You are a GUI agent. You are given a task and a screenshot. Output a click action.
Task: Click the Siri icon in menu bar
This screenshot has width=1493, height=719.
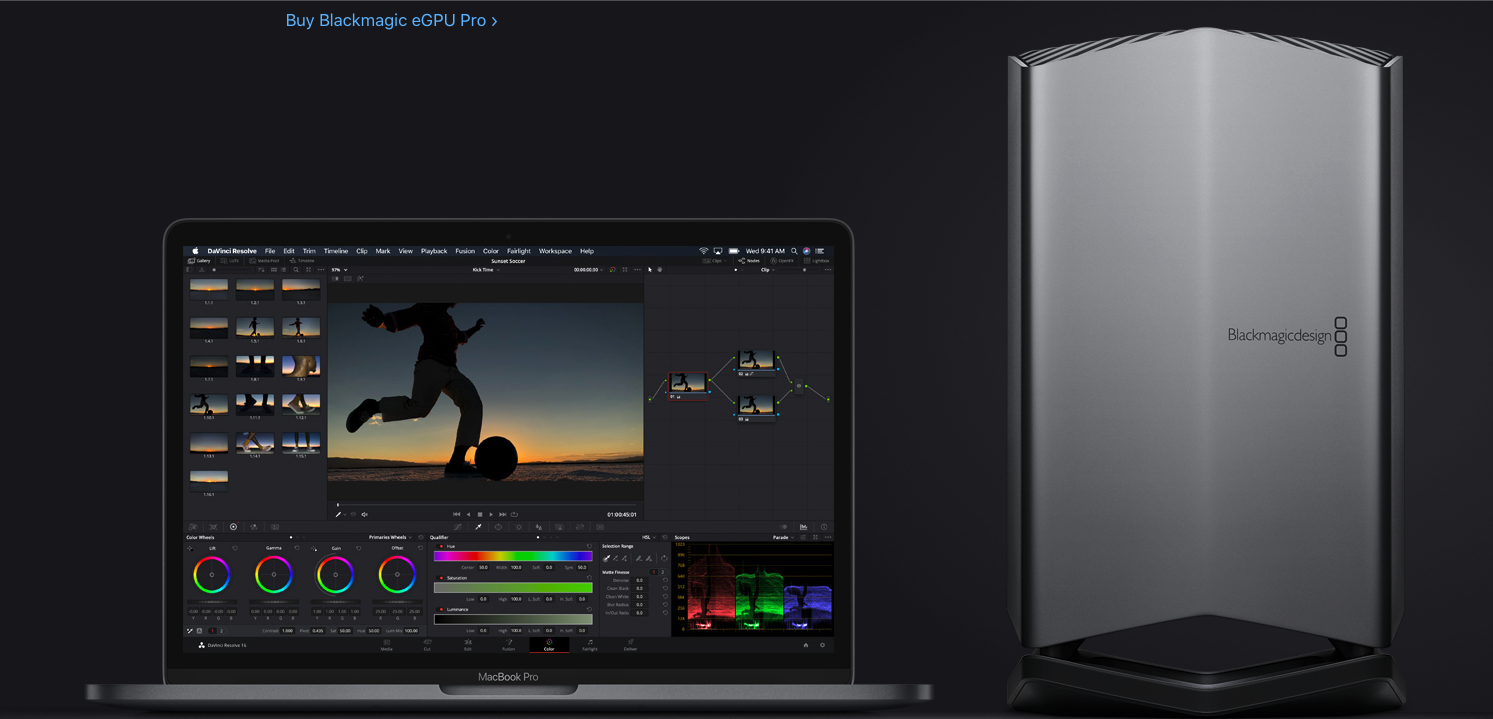[806, 251]
